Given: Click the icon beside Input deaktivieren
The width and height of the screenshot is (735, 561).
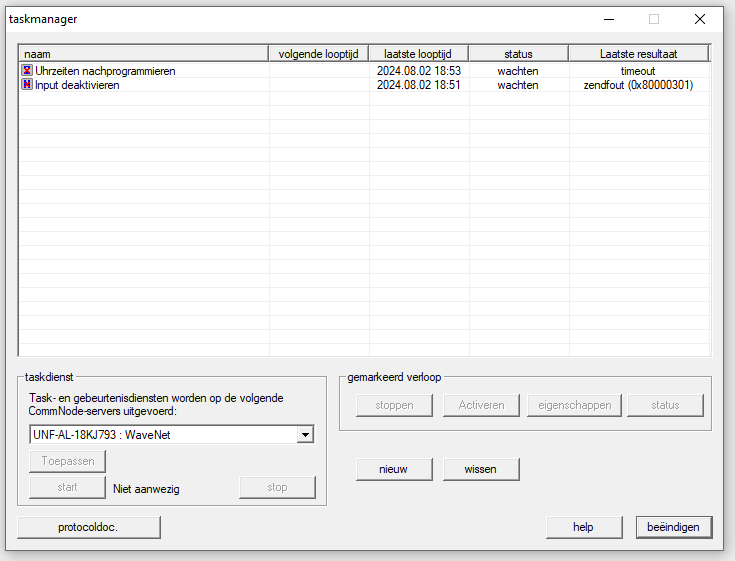Looking at the screenshot, I should click(x=27, y=85).
